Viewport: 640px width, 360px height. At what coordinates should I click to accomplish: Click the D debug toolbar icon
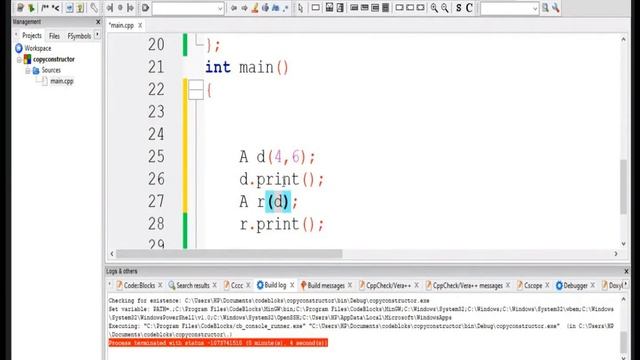[145, 8]
